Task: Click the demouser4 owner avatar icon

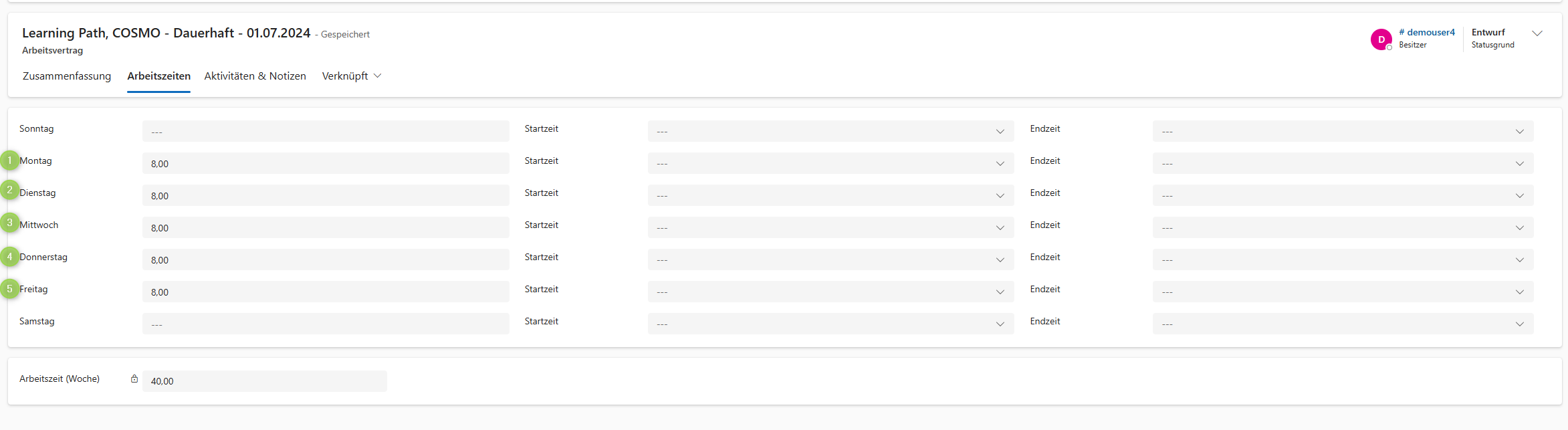Action: tap(1381, 39)
